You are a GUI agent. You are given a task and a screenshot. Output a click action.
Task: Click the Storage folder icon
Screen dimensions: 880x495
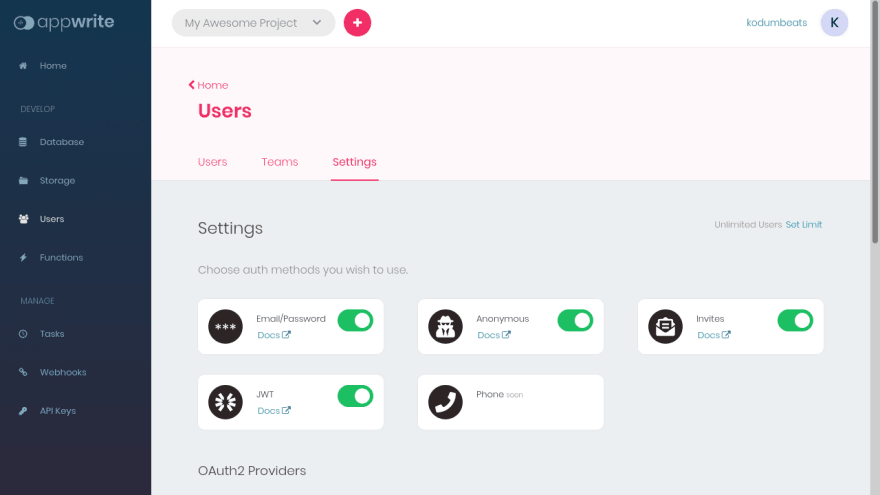coord(23,181)
